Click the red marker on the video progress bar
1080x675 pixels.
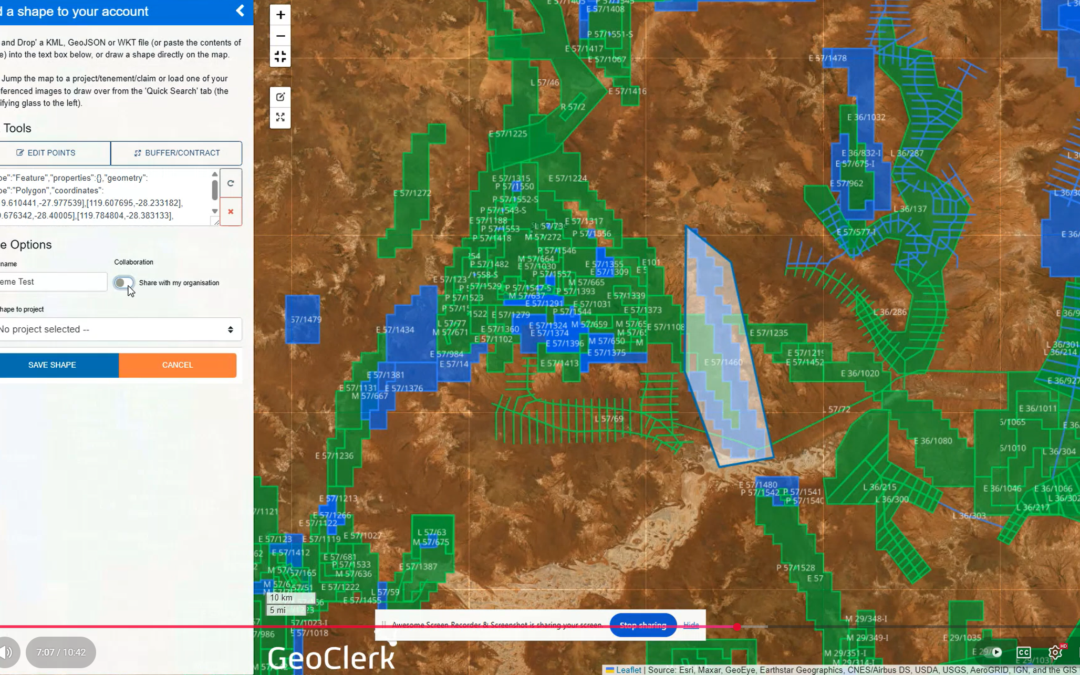pos(738,625)
